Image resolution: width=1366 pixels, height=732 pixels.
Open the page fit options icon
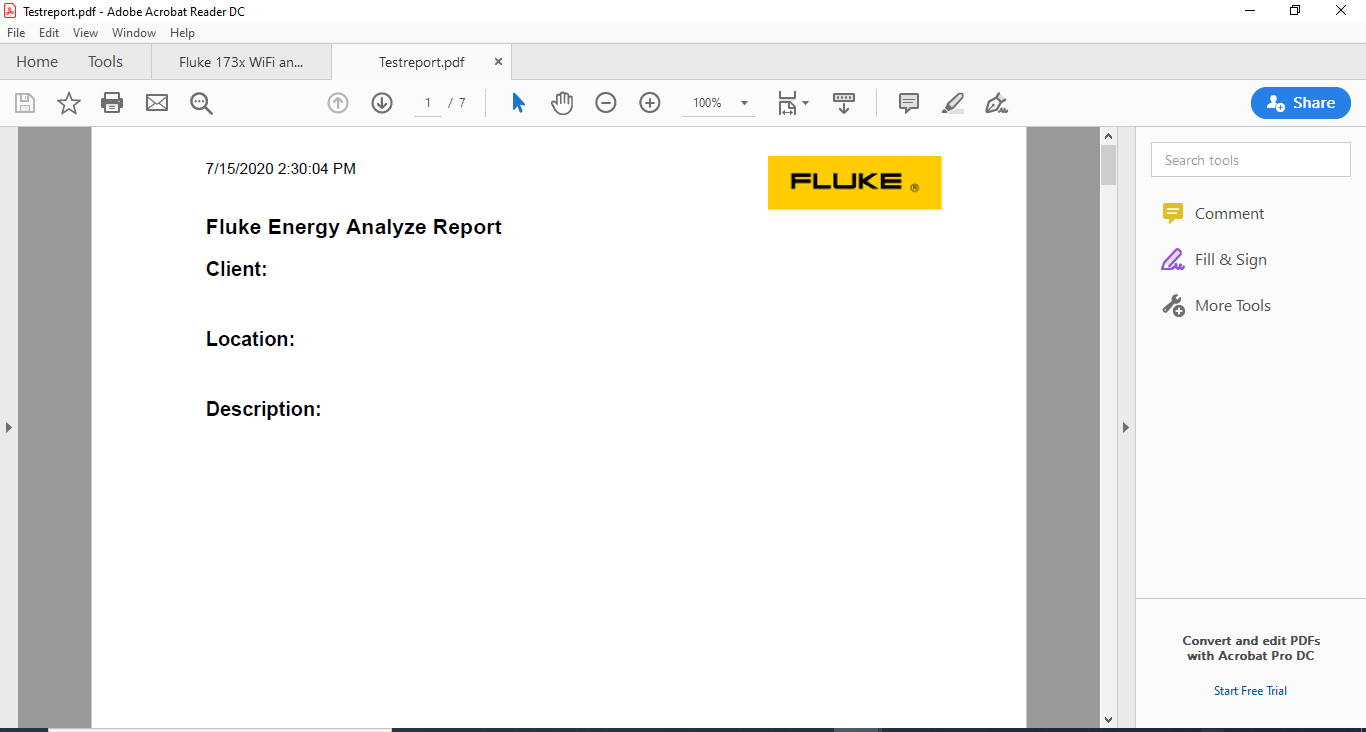coord(793,103)
